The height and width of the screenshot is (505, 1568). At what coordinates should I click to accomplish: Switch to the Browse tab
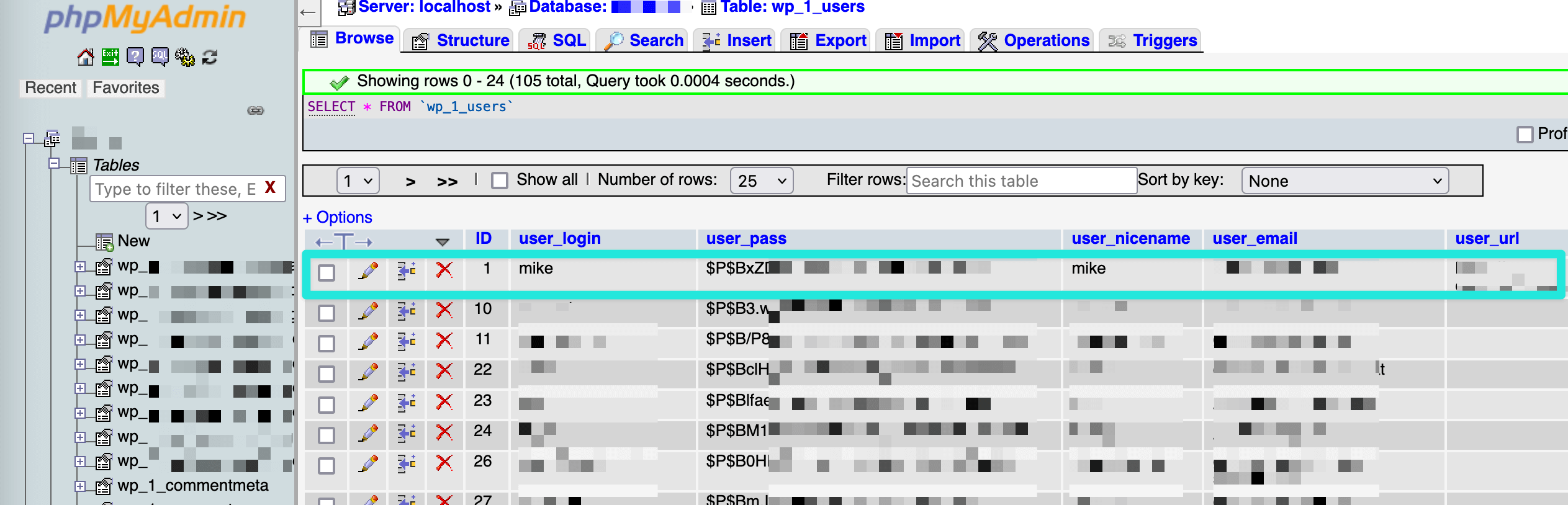352,38
